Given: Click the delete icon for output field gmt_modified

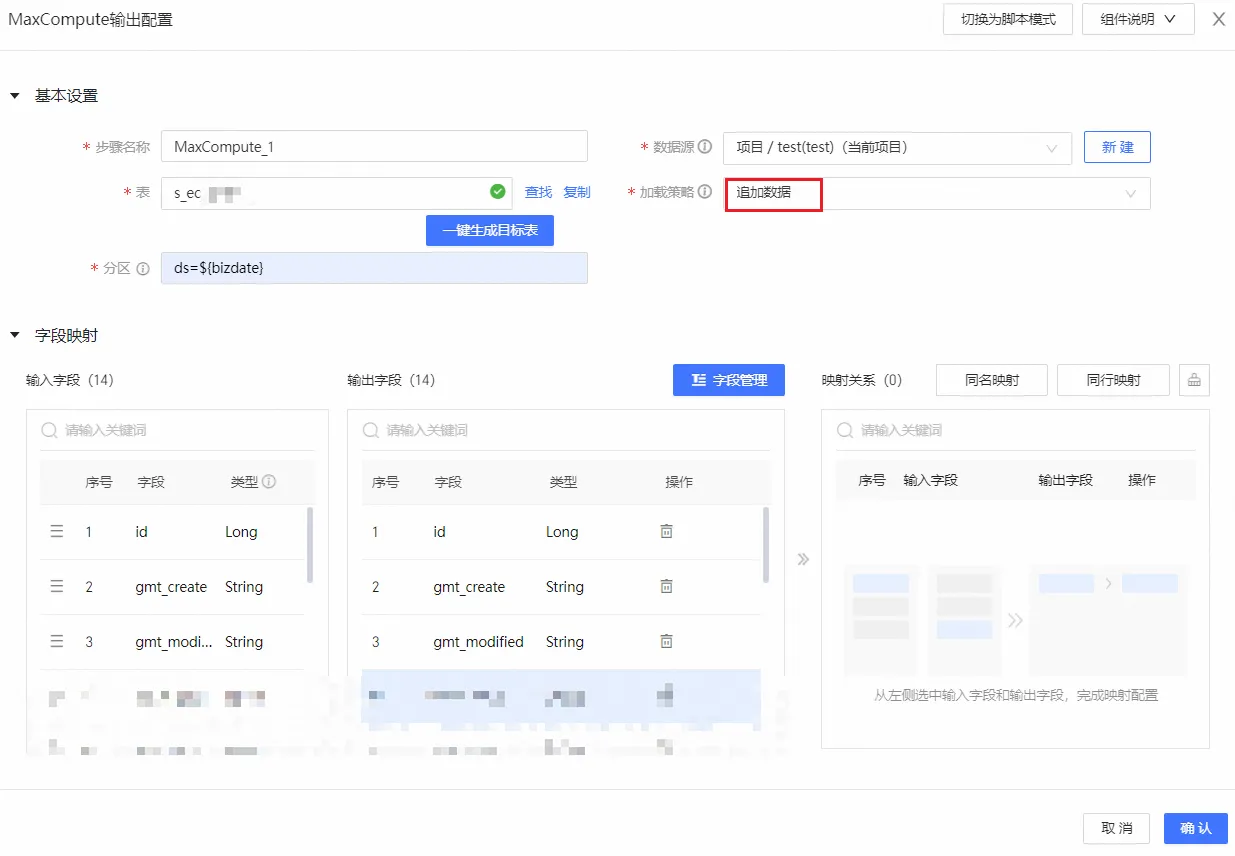Looking at the screenshot, I should [667, 641].
